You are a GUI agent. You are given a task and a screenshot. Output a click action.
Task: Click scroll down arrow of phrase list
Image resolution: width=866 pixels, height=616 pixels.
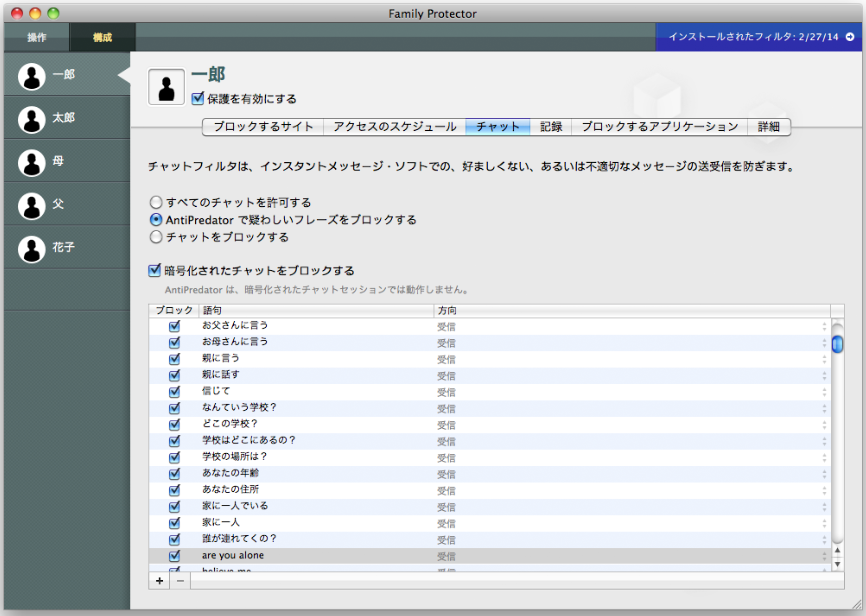837,564
